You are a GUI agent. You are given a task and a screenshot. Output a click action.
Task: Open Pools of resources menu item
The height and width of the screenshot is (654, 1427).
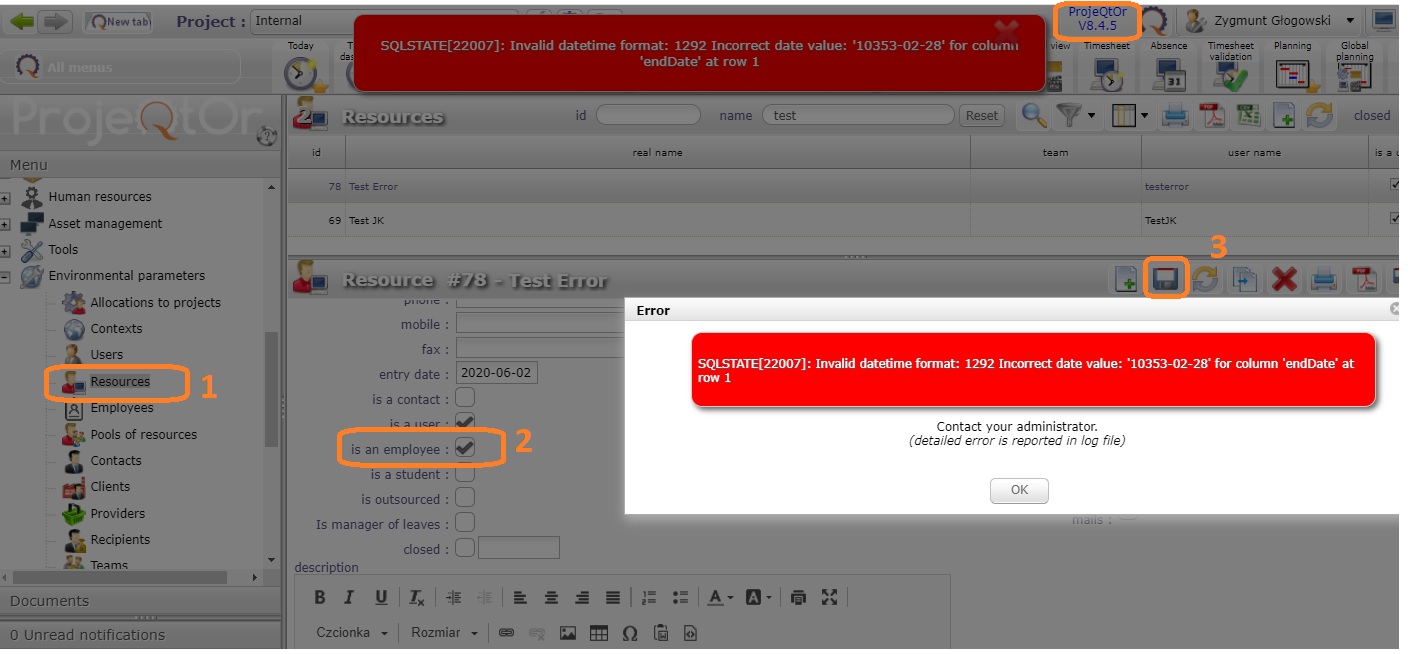[x=143, y=434]
